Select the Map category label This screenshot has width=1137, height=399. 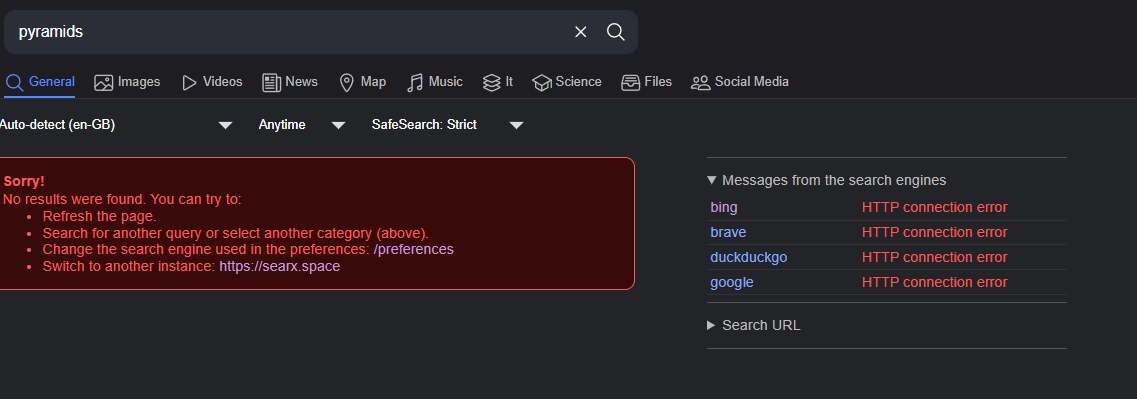[373, 82]
